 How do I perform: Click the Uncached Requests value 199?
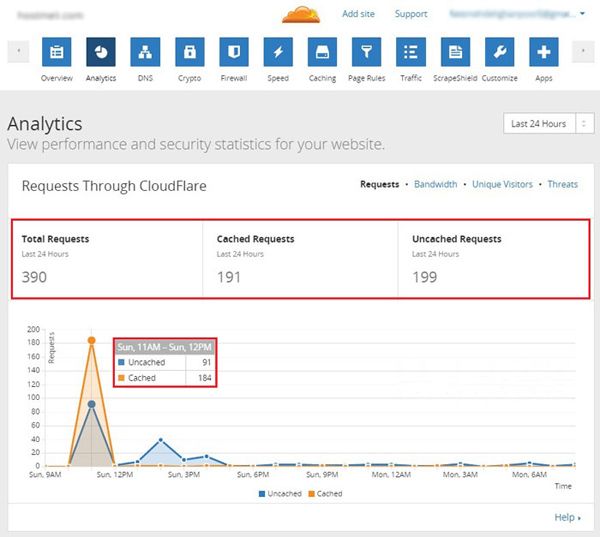[x=424, y=277]
